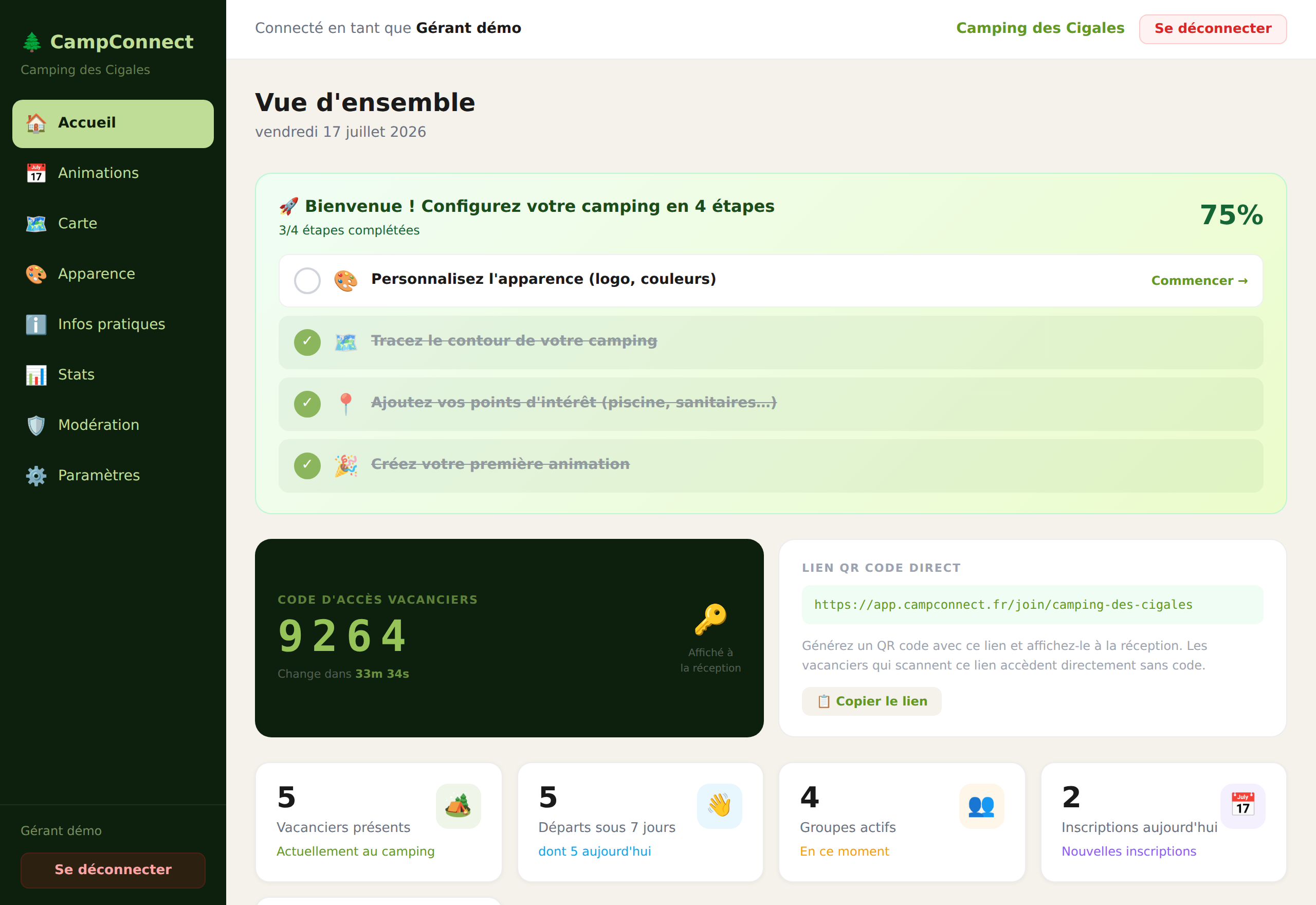This screenshot has width=1316, height=905.
Task: Click the people icon on Groupes actifs card
Action: 981,806
